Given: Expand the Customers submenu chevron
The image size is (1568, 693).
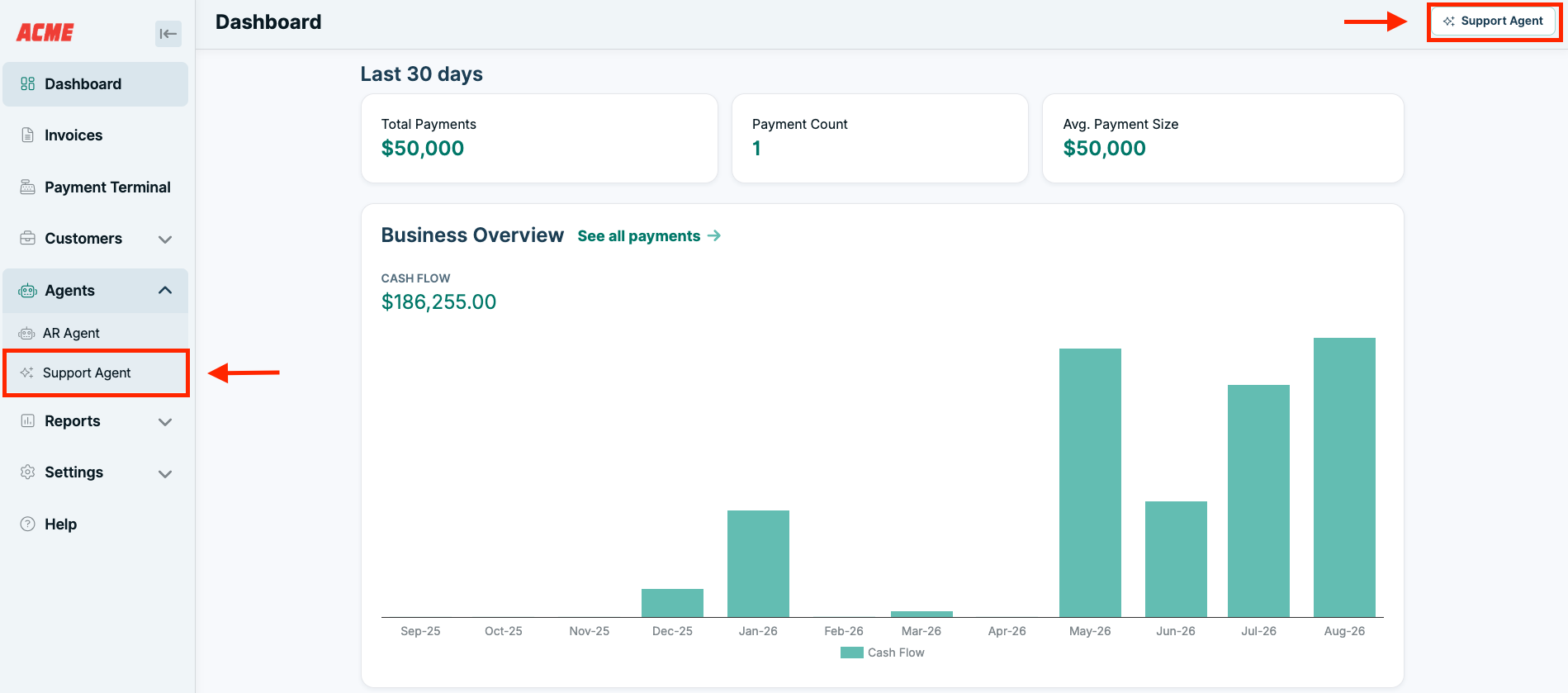Looking at the screenshot, I should click(x=165, y=240).
